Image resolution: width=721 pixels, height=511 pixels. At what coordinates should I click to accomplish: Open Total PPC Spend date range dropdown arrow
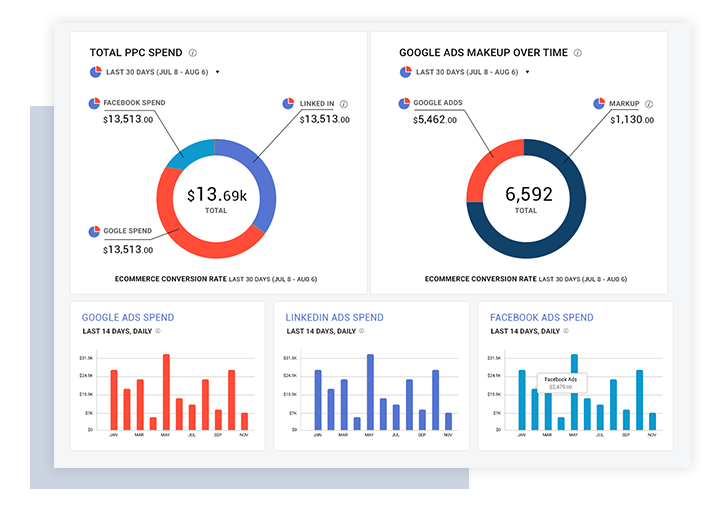(217, 72)
